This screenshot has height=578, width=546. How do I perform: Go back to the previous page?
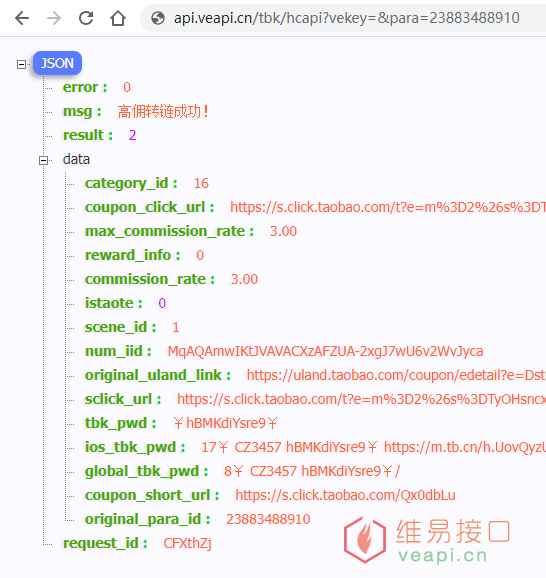(22, 18)
